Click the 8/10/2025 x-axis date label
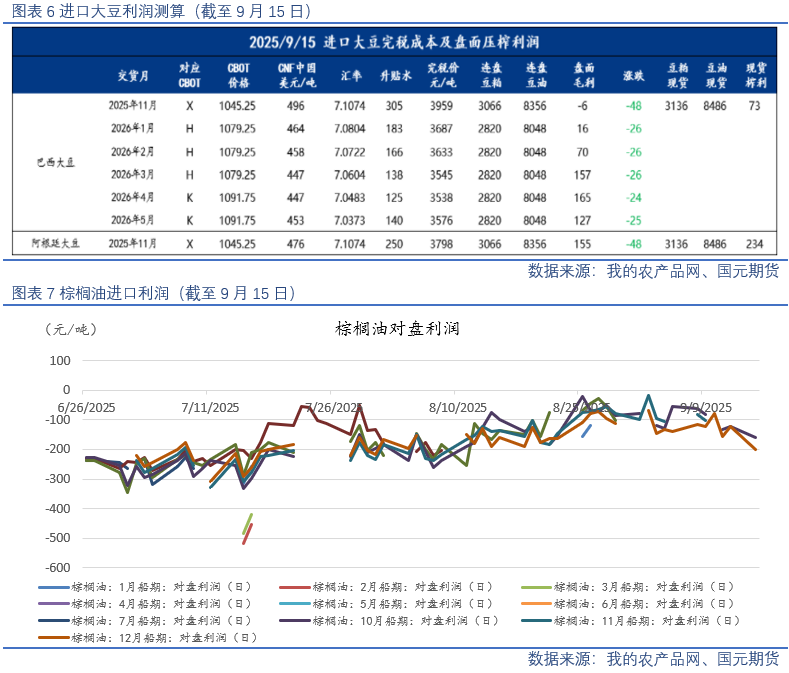This screenshot has height=673, width=789. pos(458,407)
